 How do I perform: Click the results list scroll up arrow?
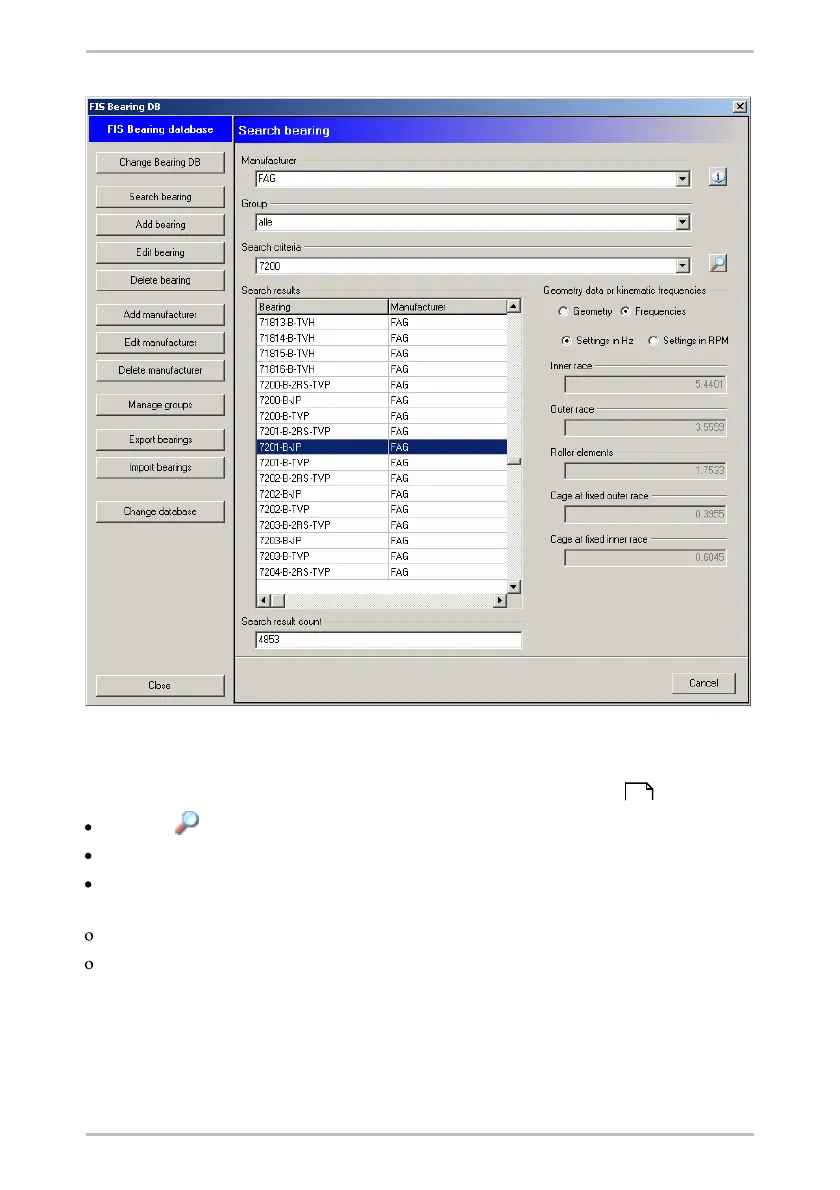514,306
